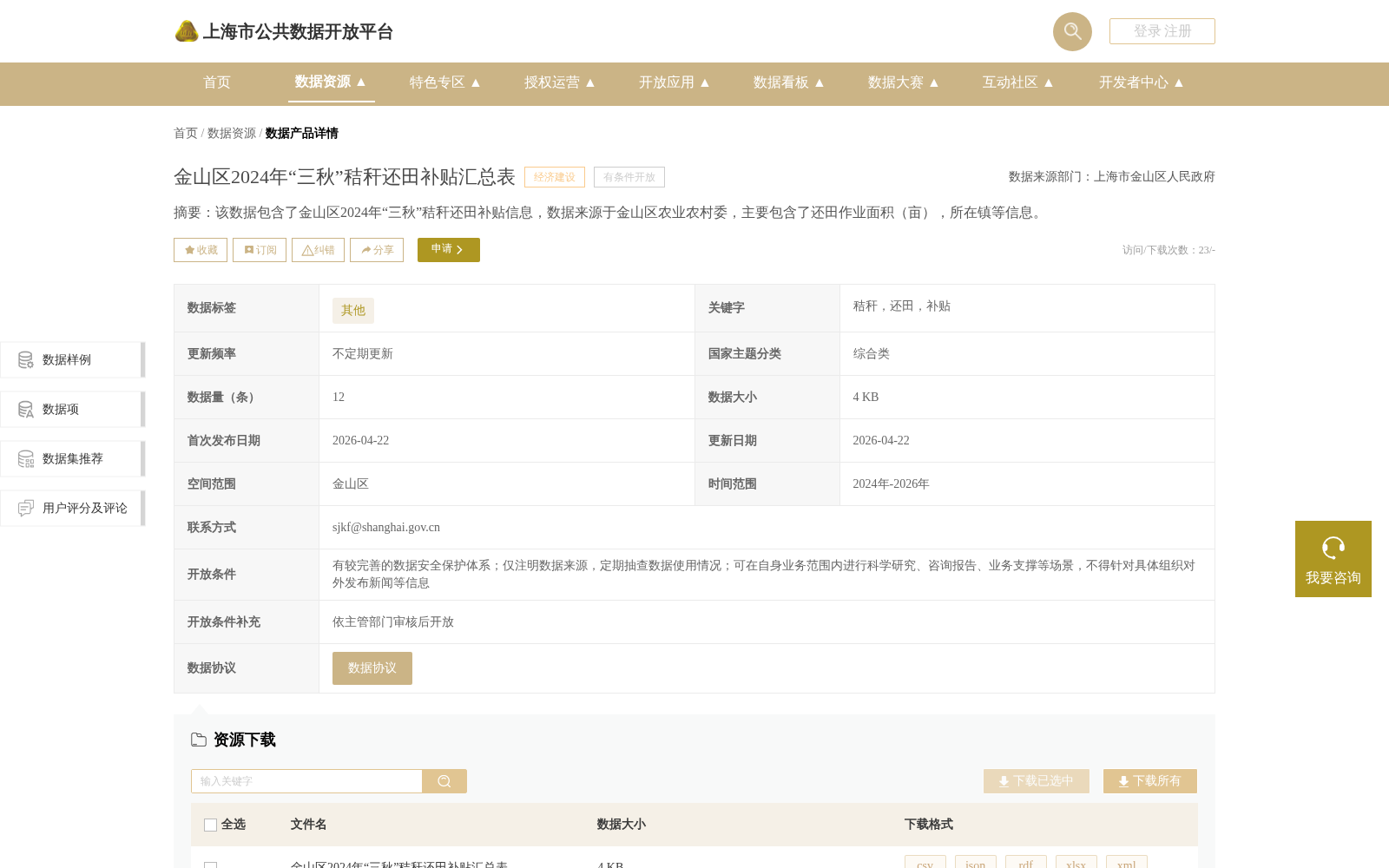Click the 登录 注册 button
Image resolution: width=1389 pixels, height=868 pixels.
point(1162,31)
